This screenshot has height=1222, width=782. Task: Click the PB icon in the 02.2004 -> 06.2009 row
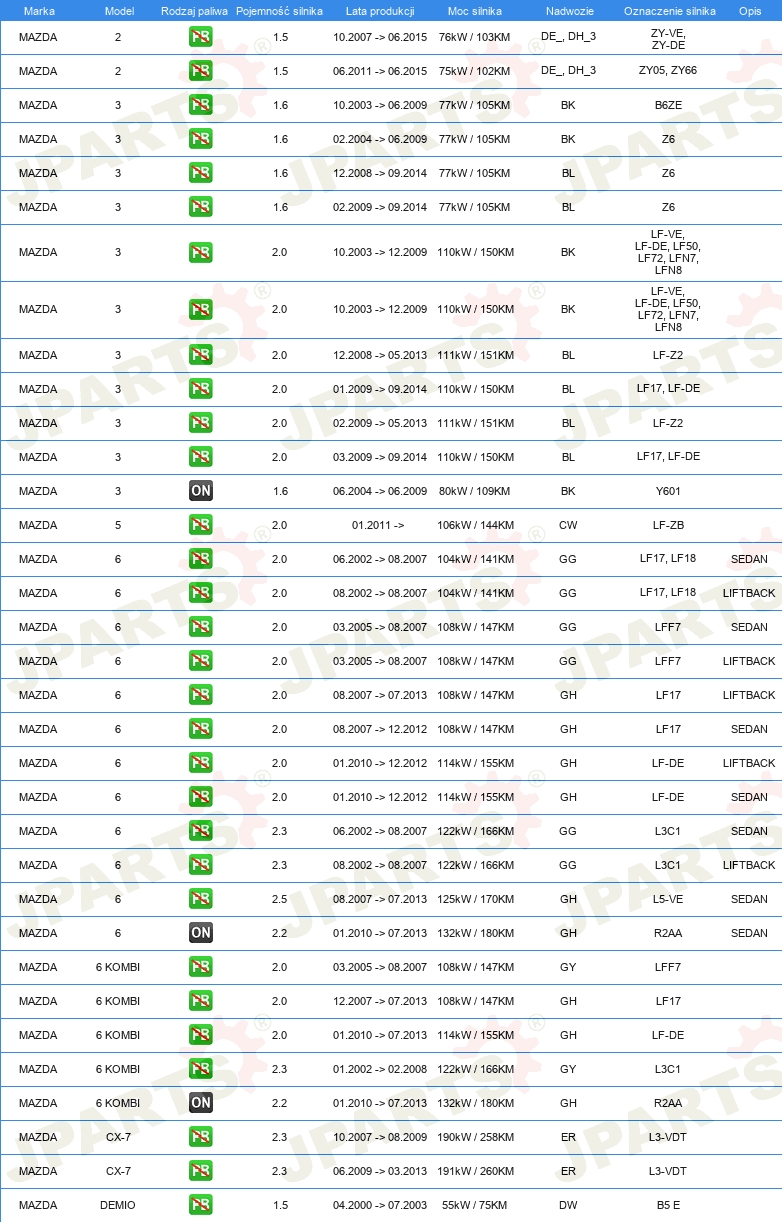pyautogui.click(x=201, y=140)
